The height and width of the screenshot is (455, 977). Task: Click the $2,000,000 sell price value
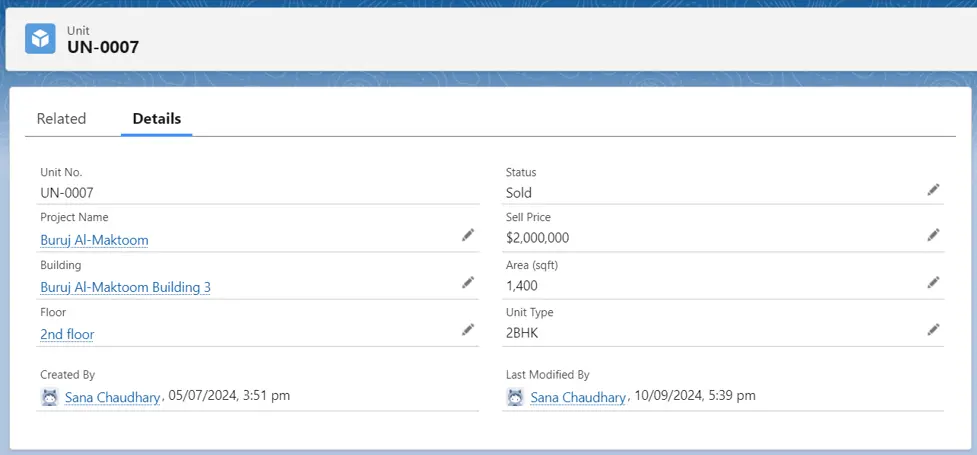tap(538, 238)
